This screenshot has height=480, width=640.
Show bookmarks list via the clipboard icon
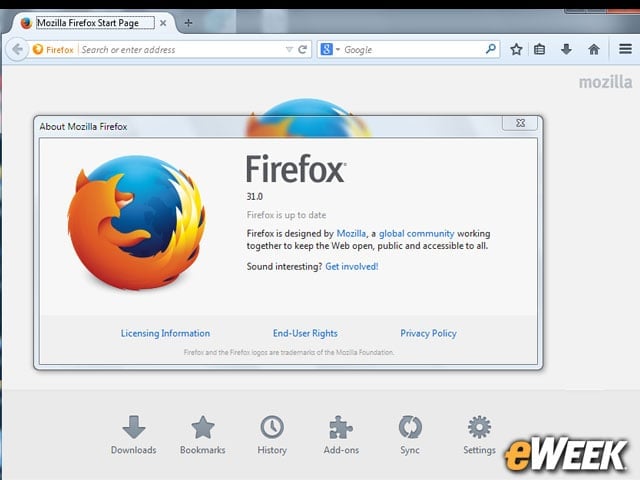coord(540,49)
